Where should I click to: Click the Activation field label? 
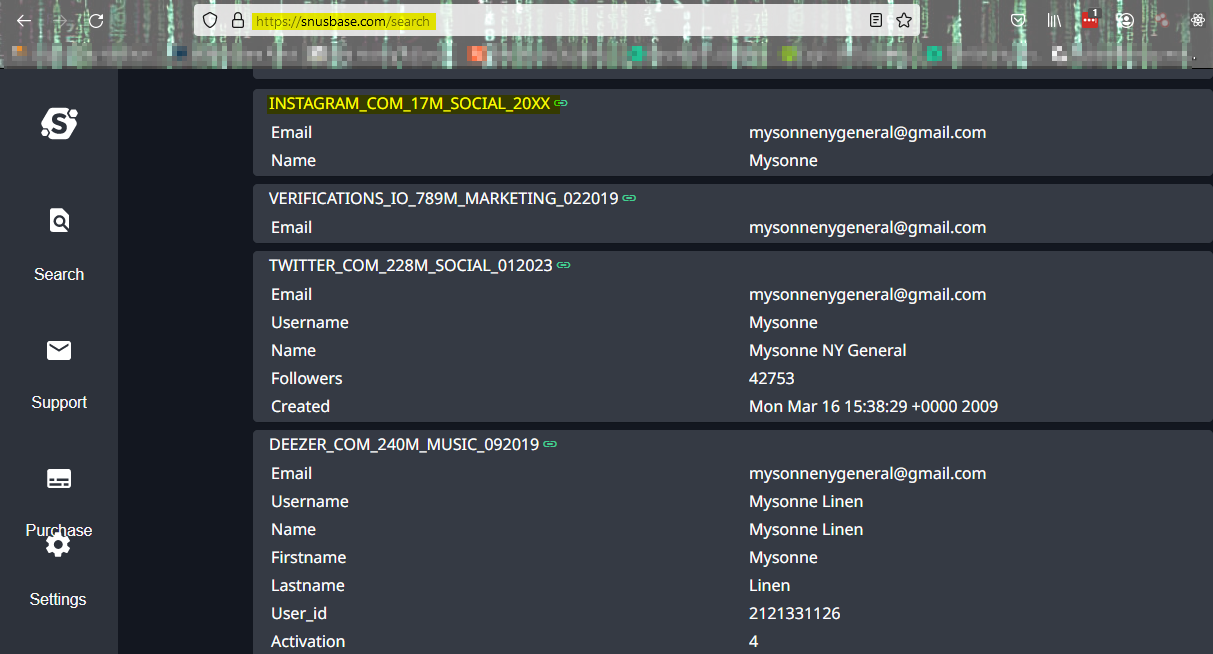308,641
